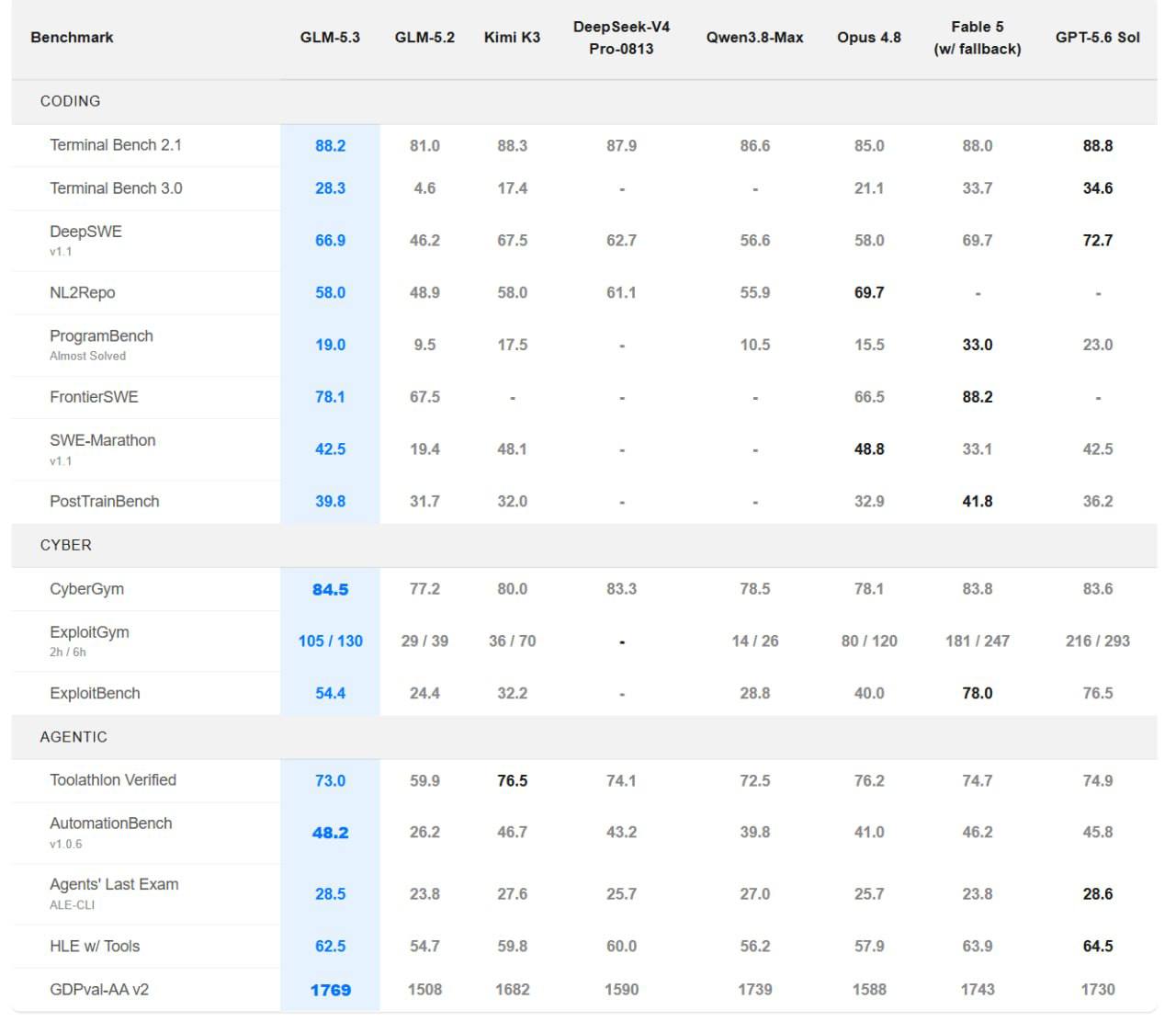Click the "SWE-Marathon" benchmark name

click(x=103, y=440)
